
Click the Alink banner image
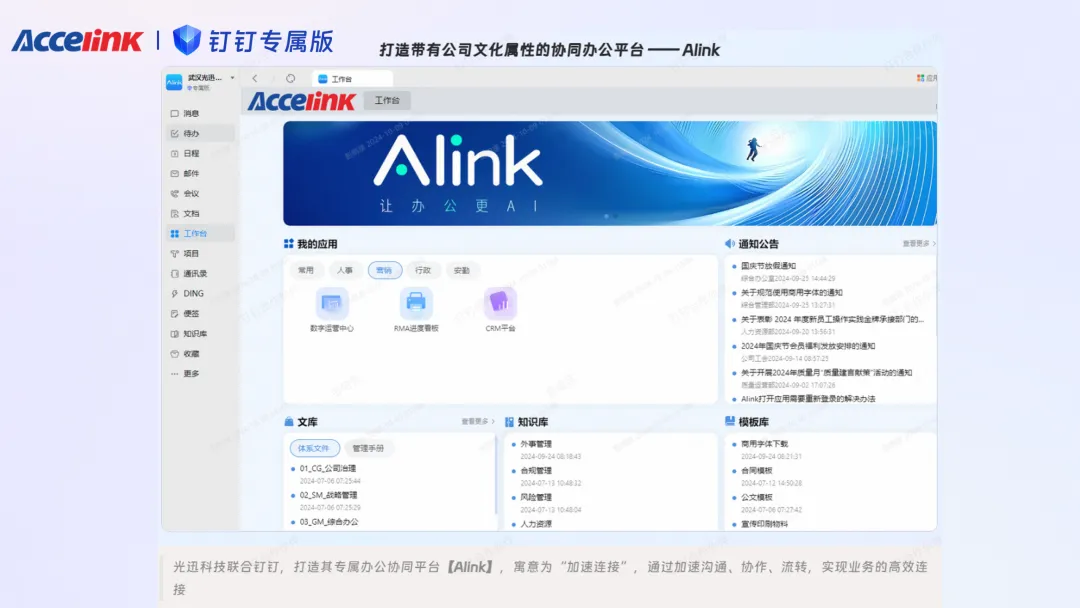click(610, 174)
